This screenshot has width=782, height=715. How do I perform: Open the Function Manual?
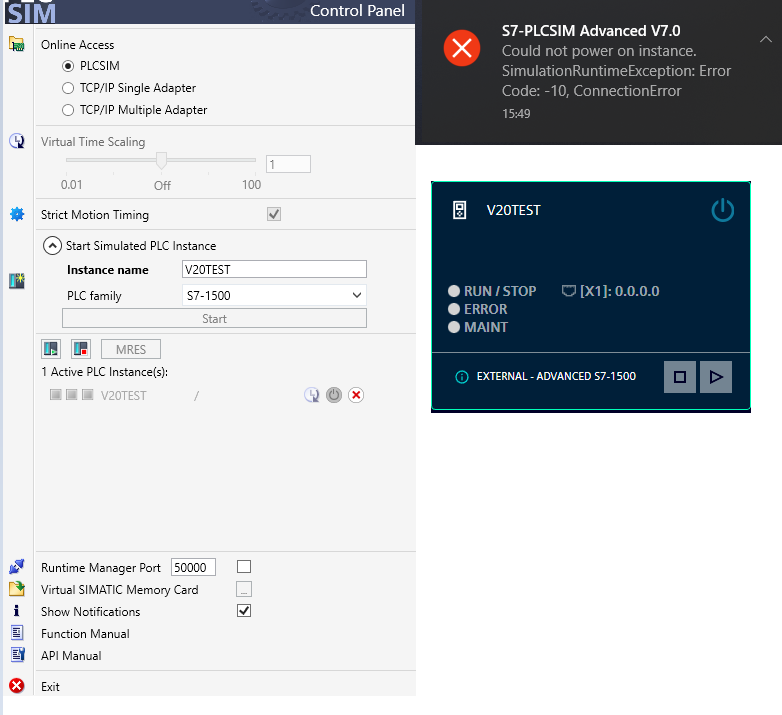point(85,634)
